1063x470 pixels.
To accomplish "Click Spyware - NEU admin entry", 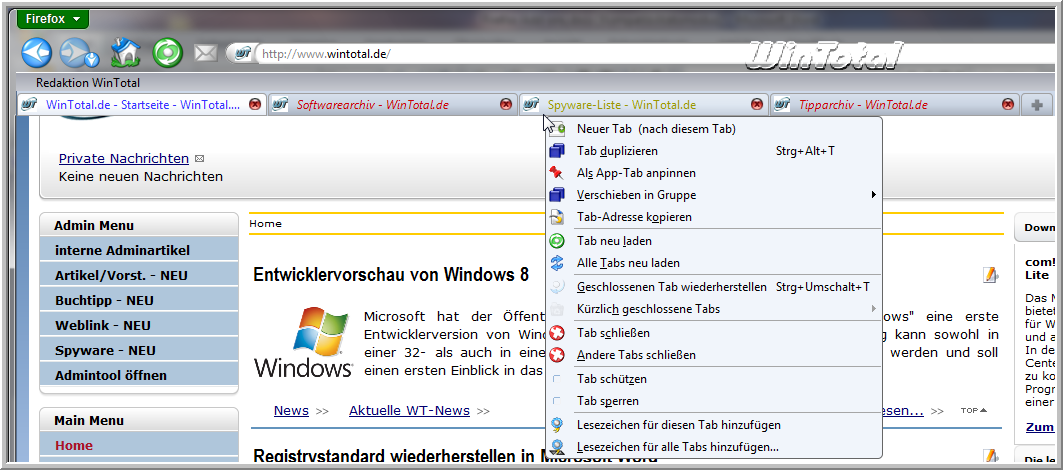I will [x=139, y=351].
